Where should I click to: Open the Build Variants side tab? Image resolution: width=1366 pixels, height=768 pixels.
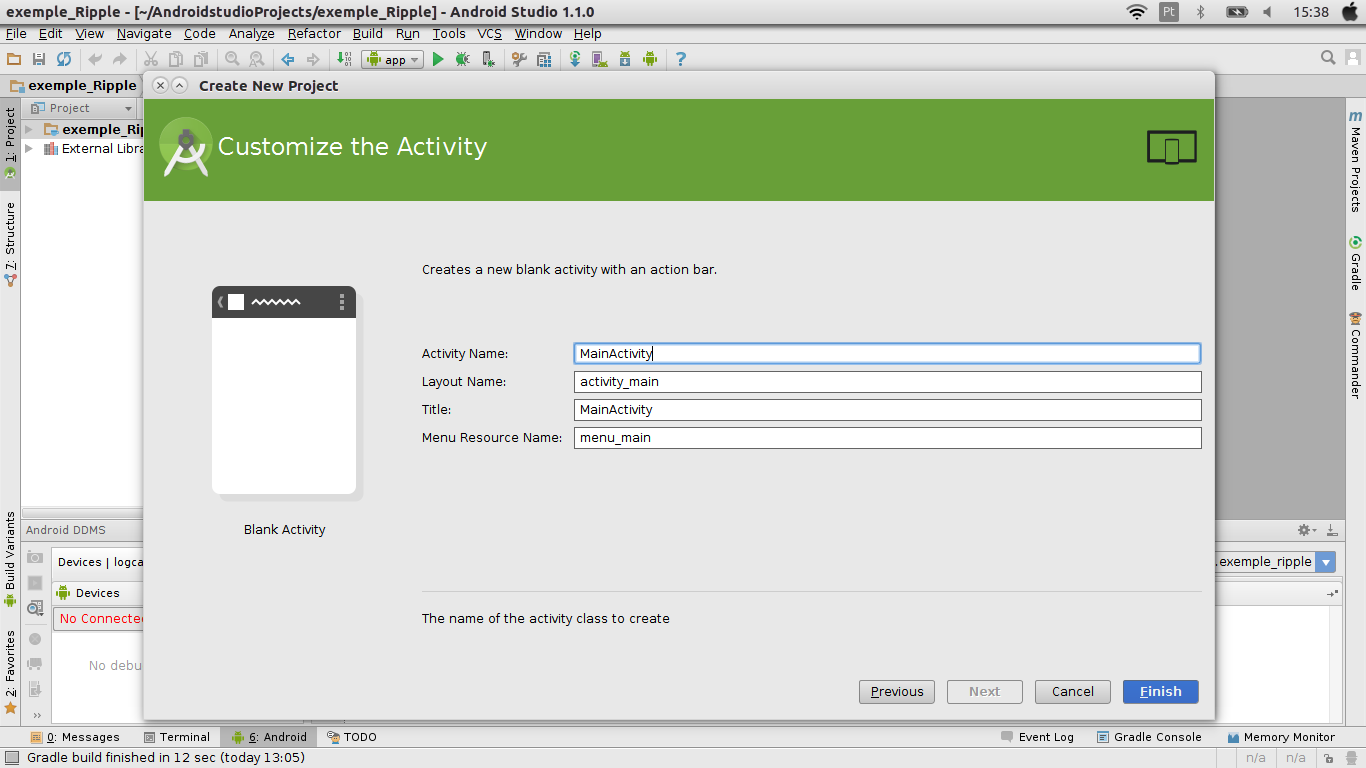click(10, 560)
